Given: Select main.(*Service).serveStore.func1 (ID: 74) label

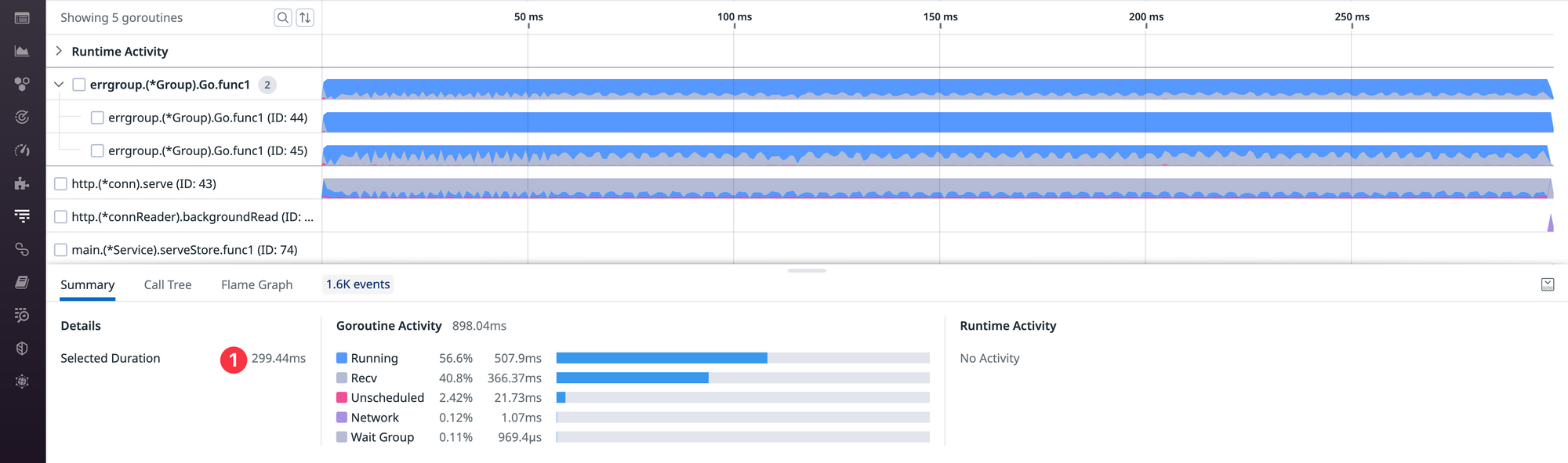Looking at the screenshot, I should [x=185, y=250].
